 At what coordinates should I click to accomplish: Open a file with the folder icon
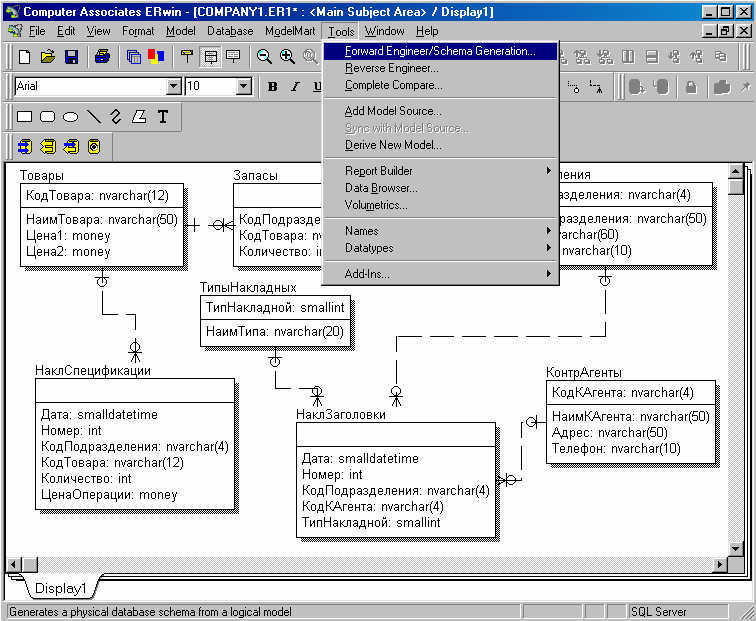tap(47, 57)
